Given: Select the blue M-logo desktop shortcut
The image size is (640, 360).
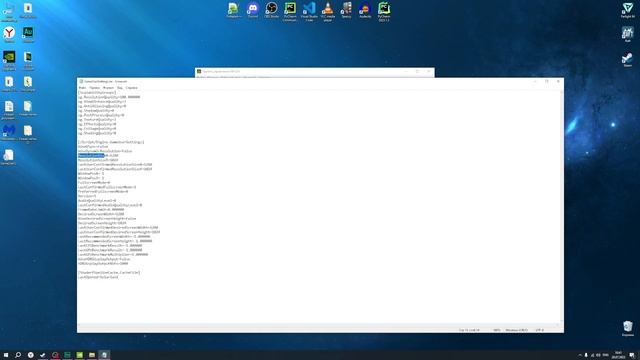Looking at the screenshot, I should (x=9, y=133).
